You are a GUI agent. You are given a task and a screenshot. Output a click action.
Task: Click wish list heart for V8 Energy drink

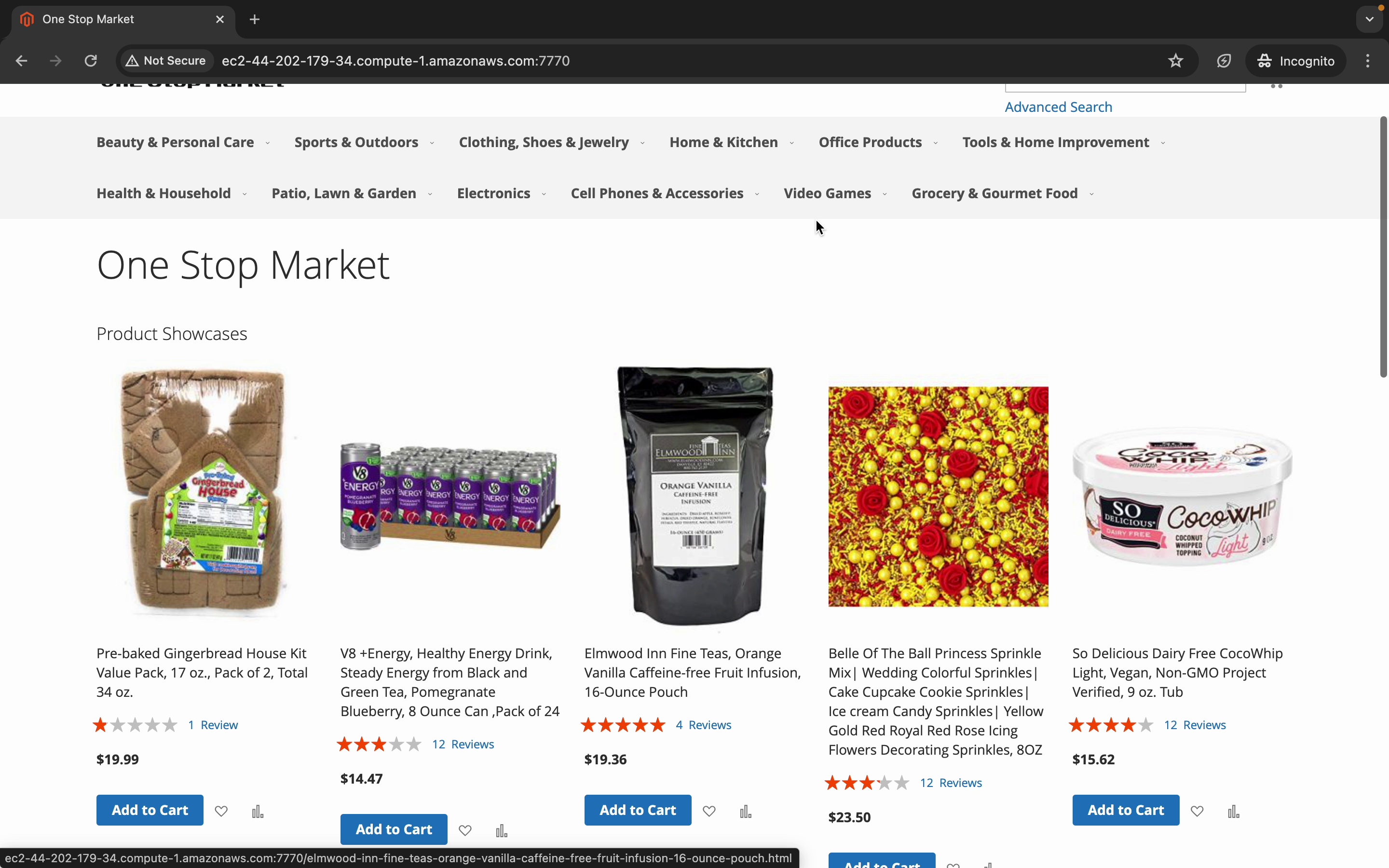465,830
